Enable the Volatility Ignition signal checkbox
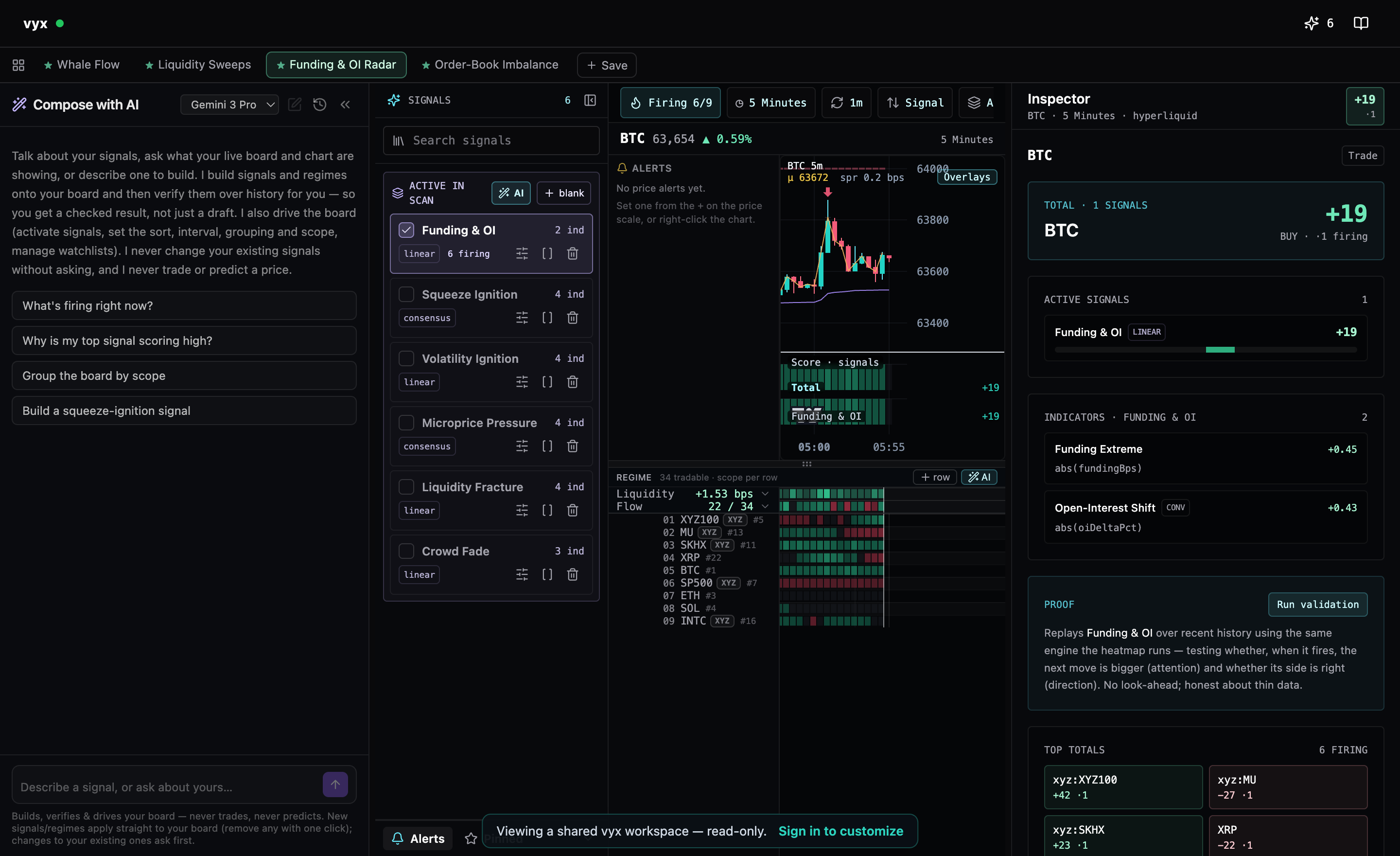Image resolution: width=1400 pixels, height=856 pixels. [x=406, y=358]
